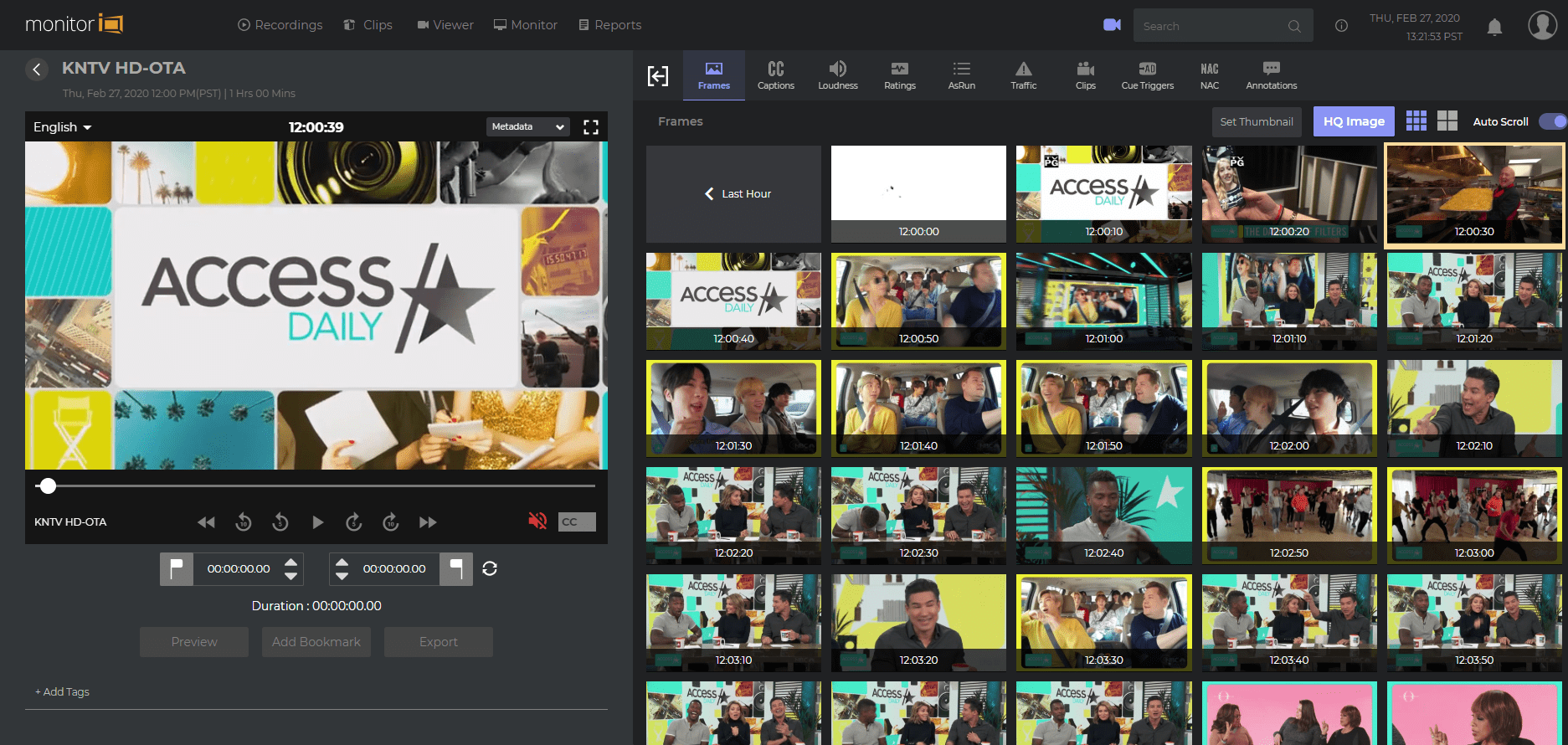Increase the start timecode with the up arrow
1568x745 pixels.
tap(290, 562)
